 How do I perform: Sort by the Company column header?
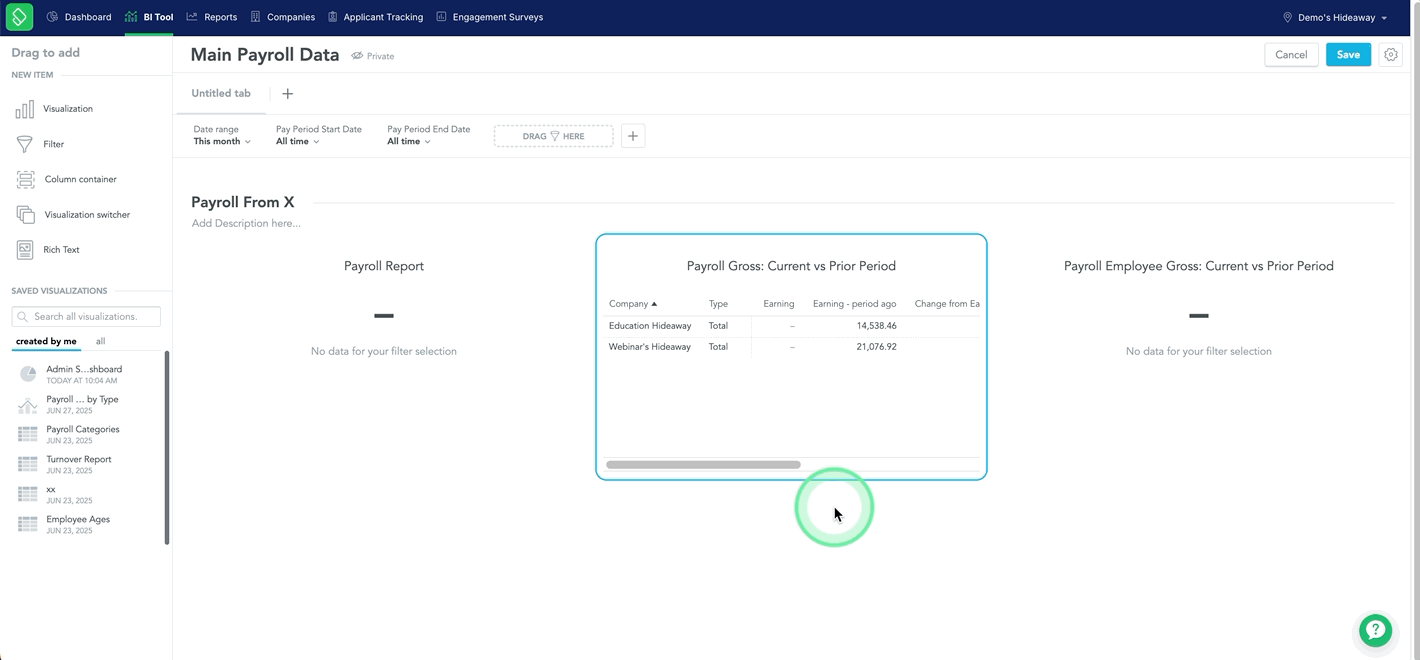[632, 304]
